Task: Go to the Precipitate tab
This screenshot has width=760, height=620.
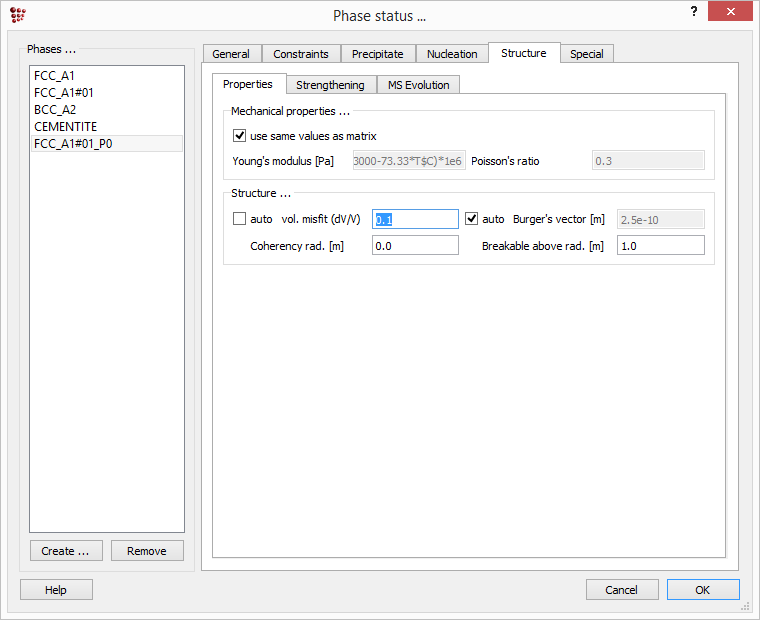Action: click(x=378, y=54)
